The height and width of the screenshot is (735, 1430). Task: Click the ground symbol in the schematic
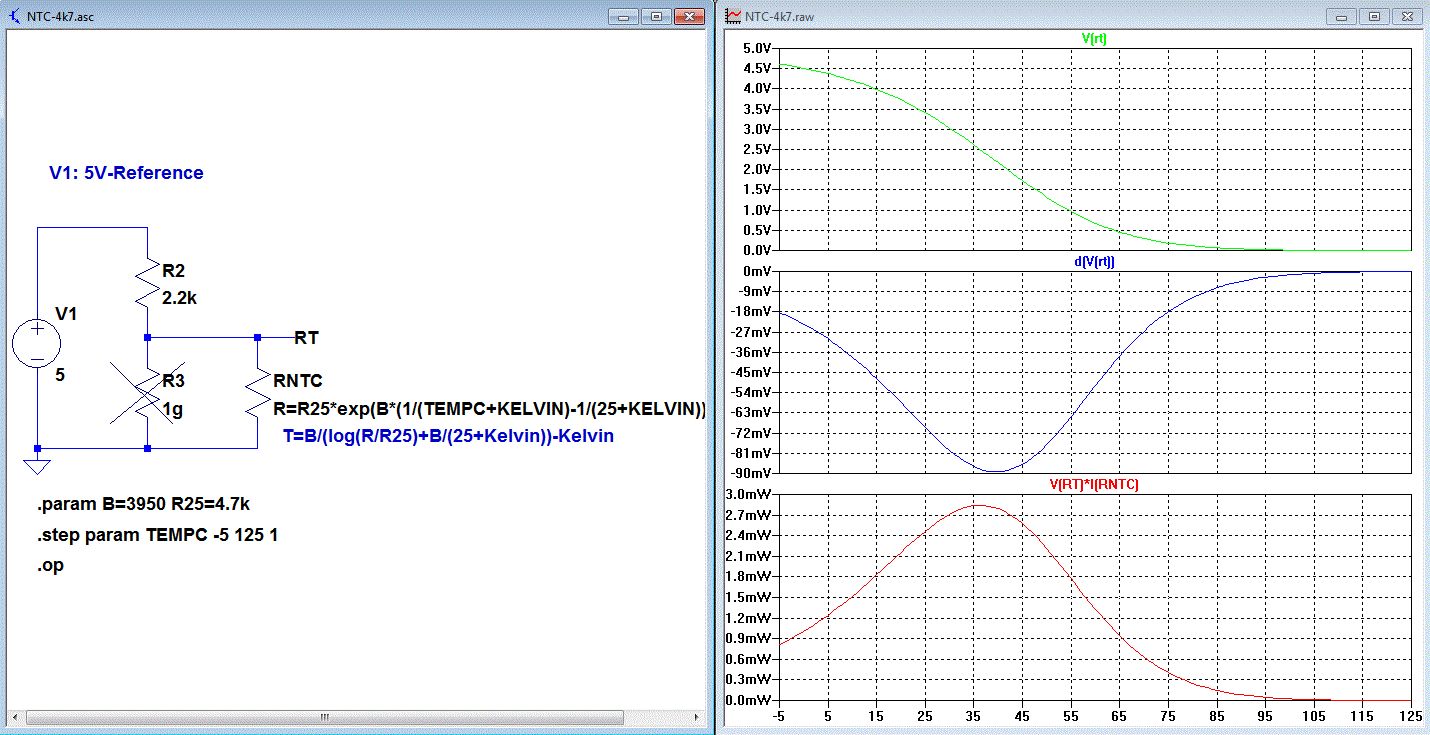click(x=37, y=465)
